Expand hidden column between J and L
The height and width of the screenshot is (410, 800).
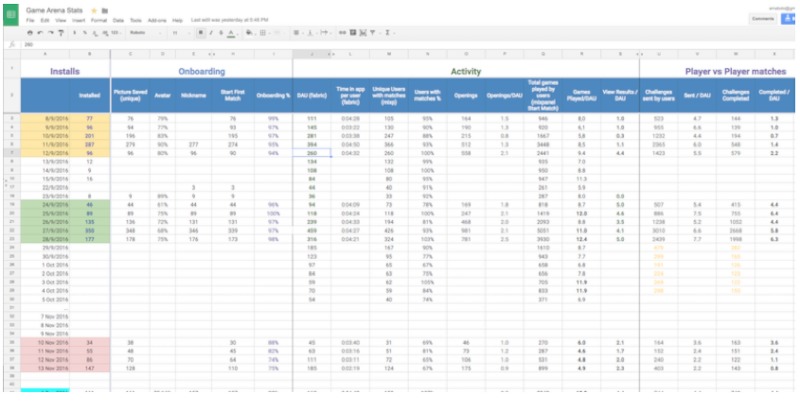332,54
